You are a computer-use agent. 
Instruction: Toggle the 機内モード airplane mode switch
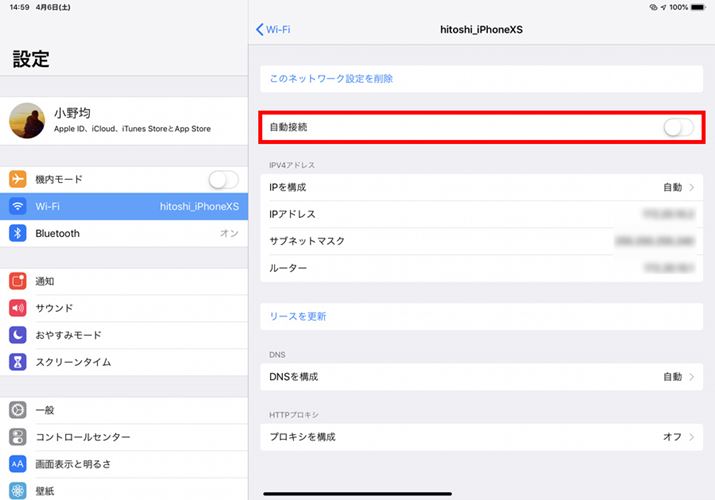click(x=223, y=179)
